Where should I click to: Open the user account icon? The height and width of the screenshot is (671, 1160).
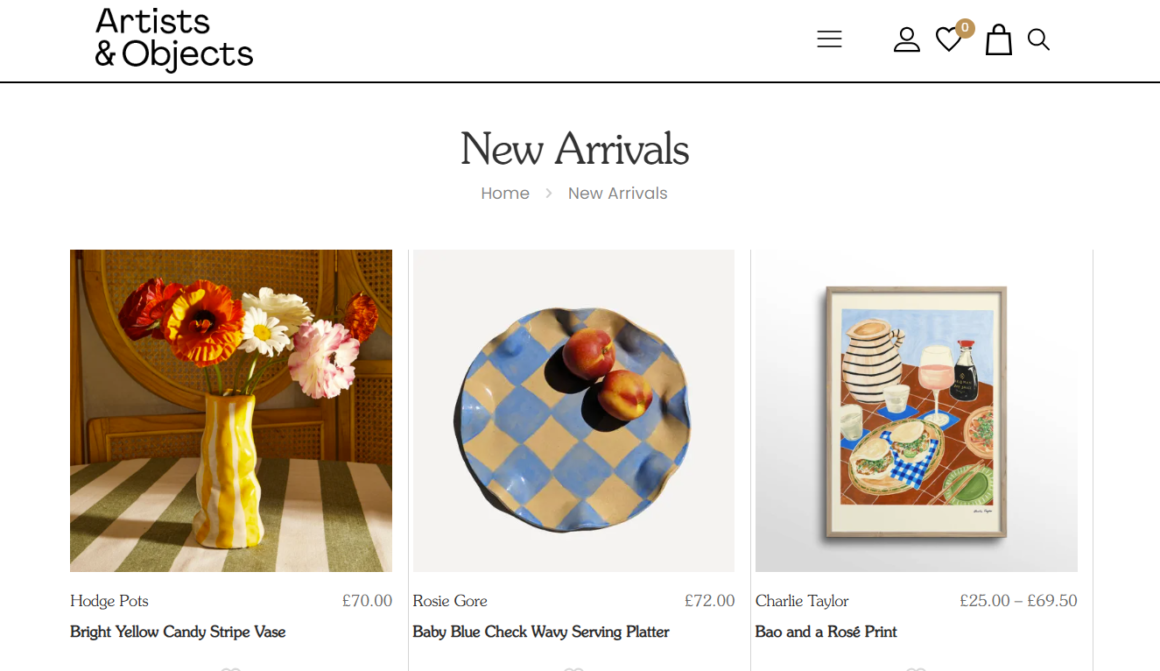pos(906,39)
